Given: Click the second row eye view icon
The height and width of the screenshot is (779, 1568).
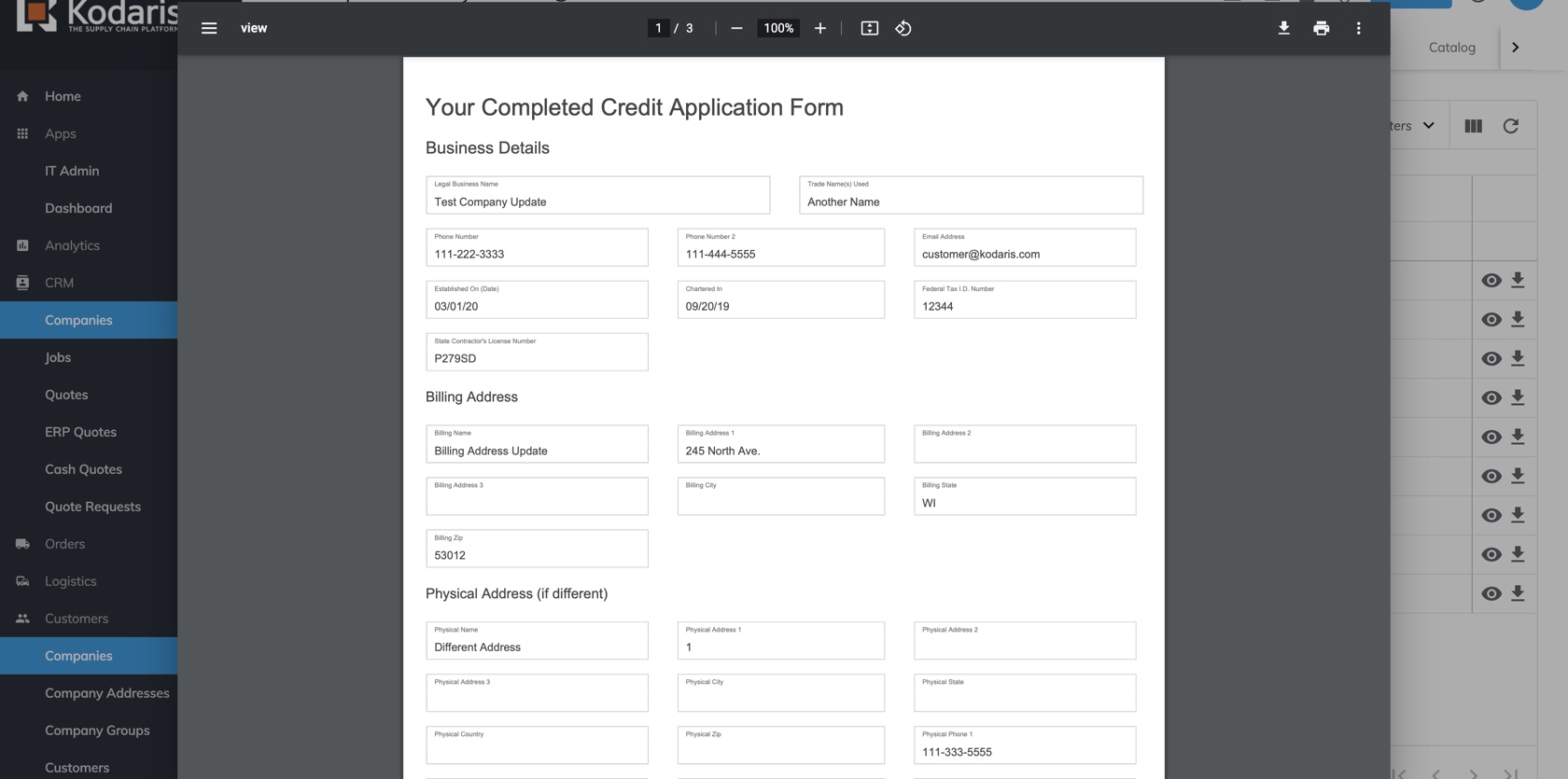Looking at the screenshot, I should pos(1491,320).
